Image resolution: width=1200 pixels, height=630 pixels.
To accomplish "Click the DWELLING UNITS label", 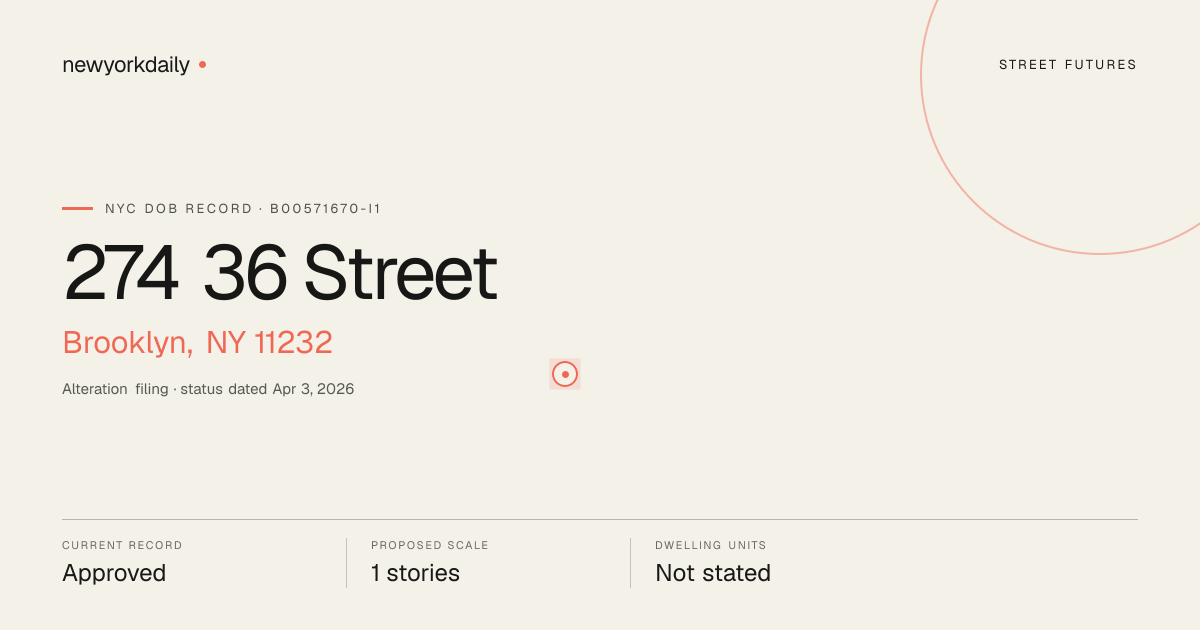I will tap(711, 546).
